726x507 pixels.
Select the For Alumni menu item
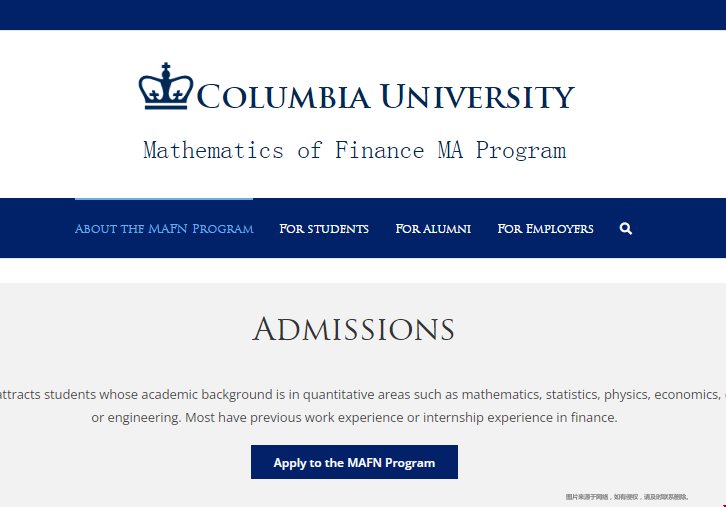433,229
